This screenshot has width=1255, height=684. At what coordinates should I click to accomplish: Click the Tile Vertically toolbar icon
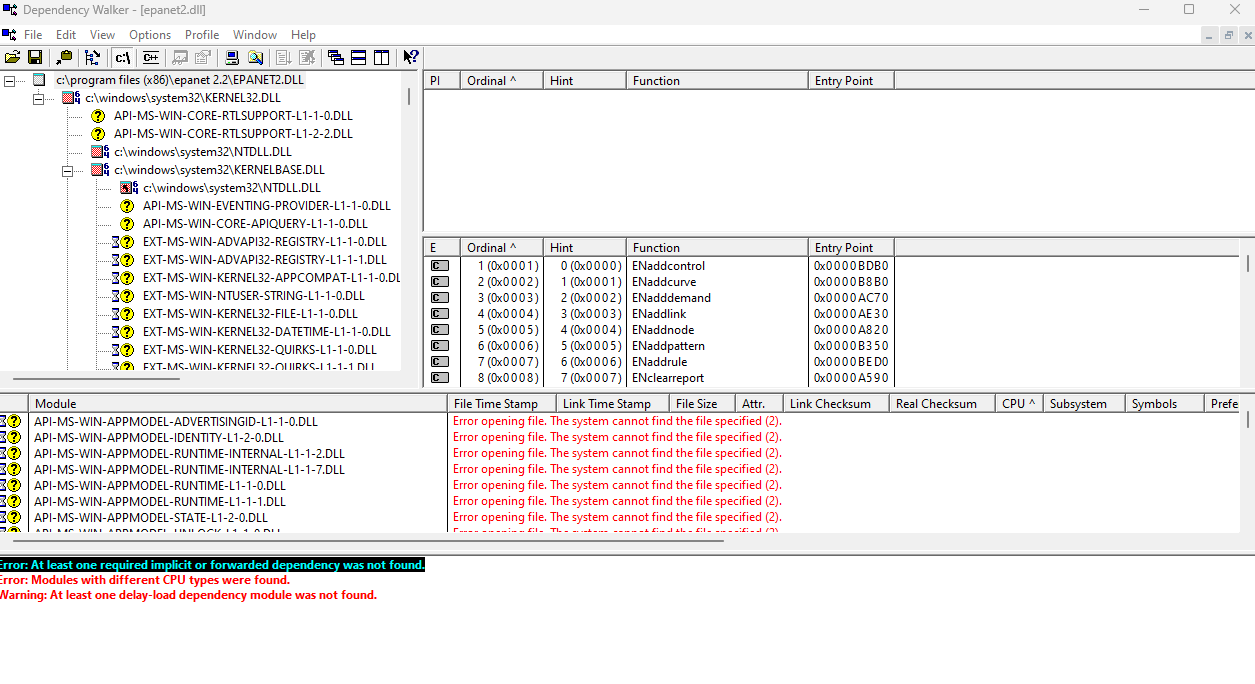point(381,57)
